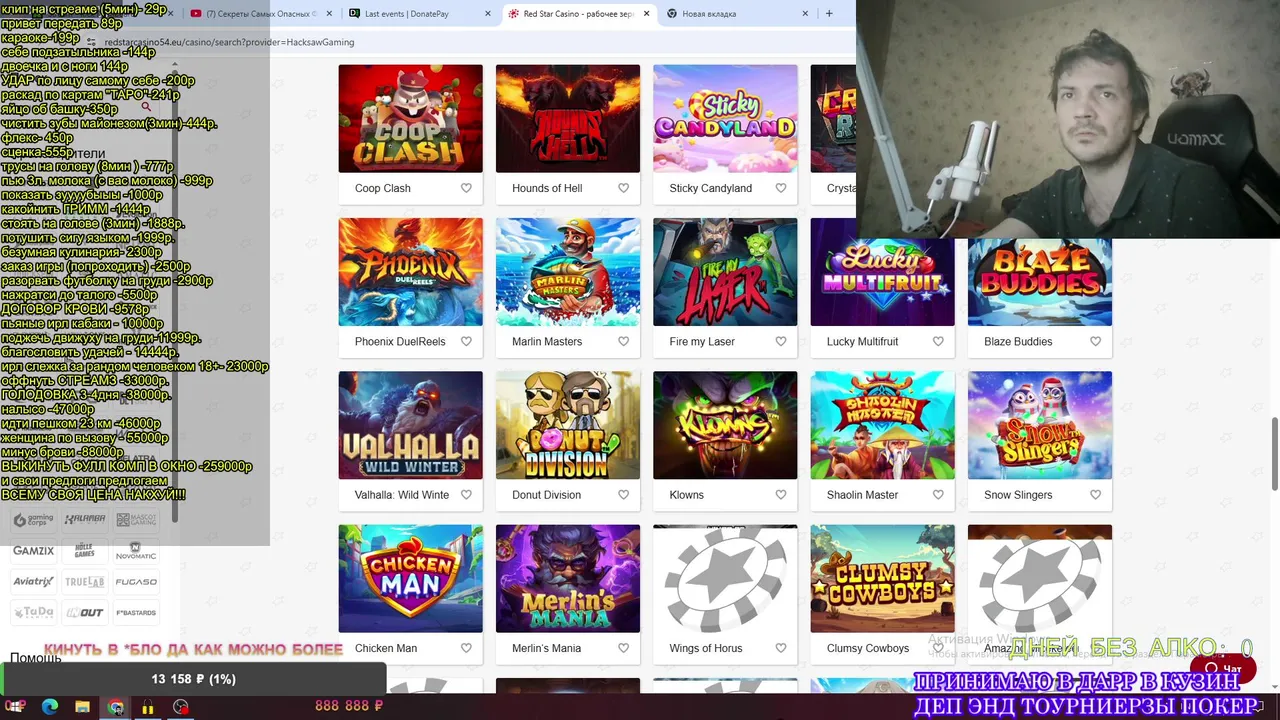Focus the redstarcasino54.eu address bar
The height and width of the screenshot is (720, 1280).
click(470, 42)
